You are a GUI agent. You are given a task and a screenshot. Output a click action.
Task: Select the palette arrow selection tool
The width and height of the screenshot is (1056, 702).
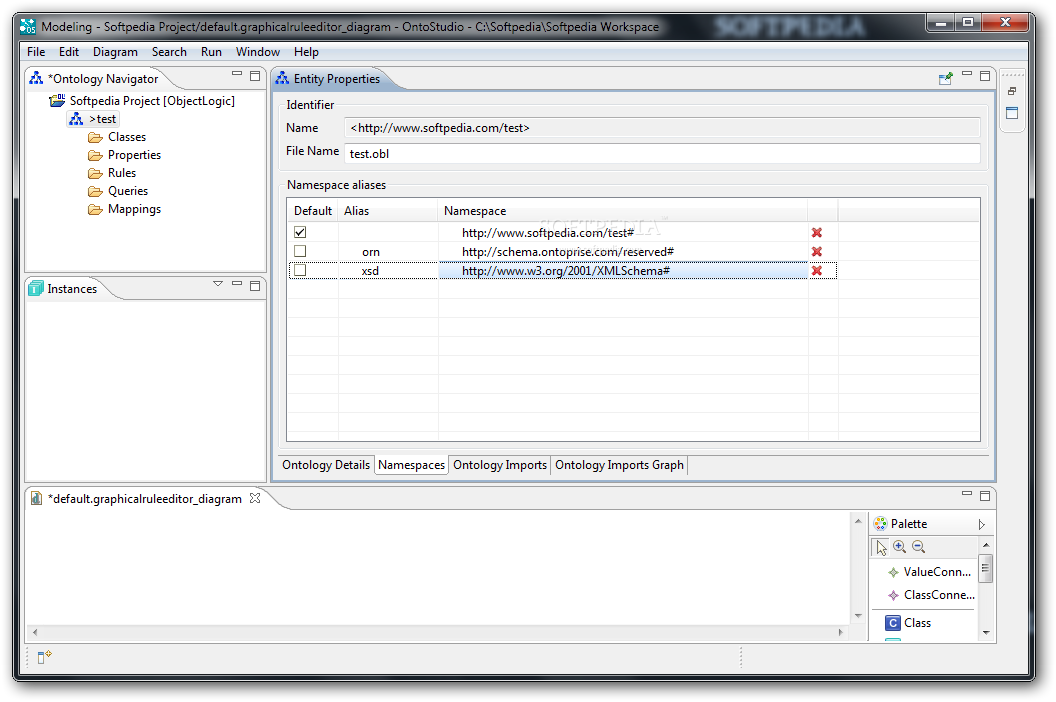tap(882, 547)
